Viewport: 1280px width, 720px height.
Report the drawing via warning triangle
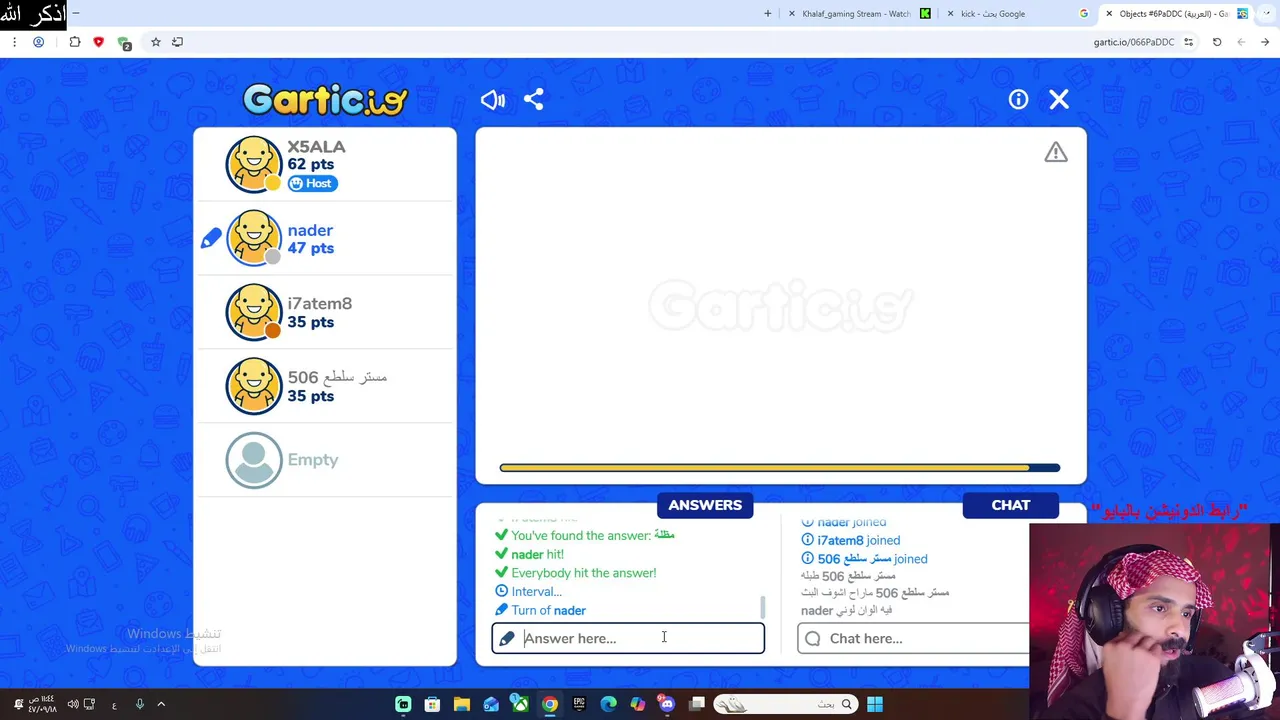(x=1056, y=152)
